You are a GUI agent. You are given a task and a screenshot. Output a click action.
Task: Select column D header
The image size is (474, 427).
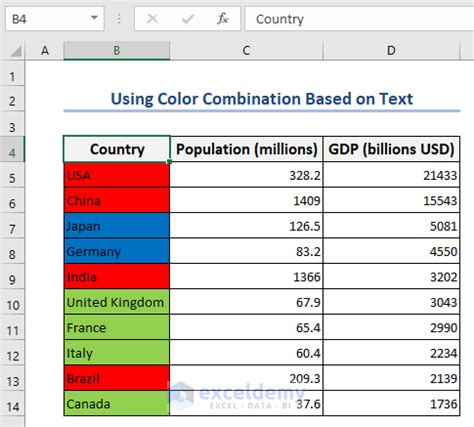pos(391,51)
